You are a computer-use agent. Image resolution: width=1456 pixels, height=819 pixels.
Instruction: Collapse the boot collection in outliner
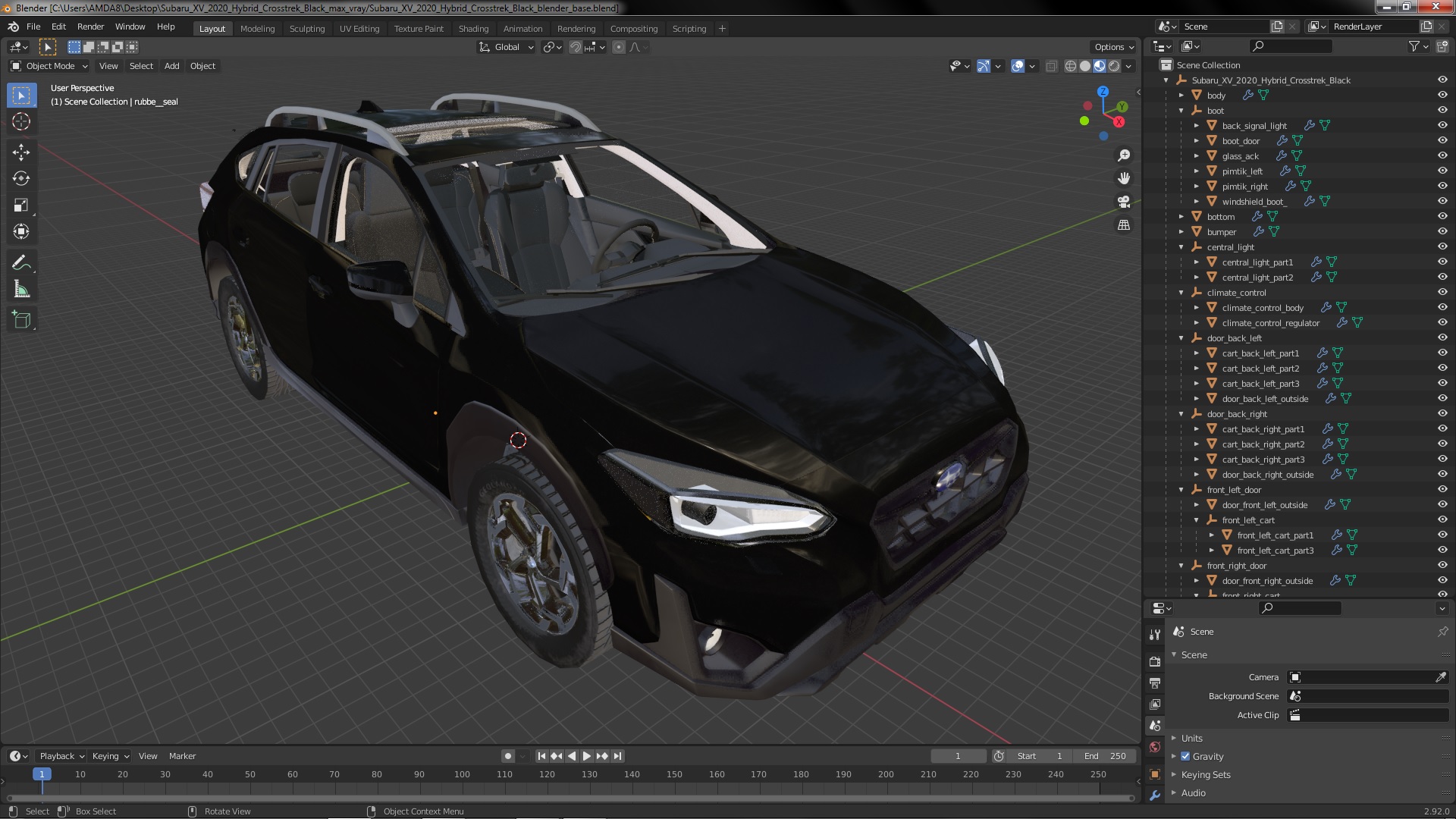point(1181,111)
